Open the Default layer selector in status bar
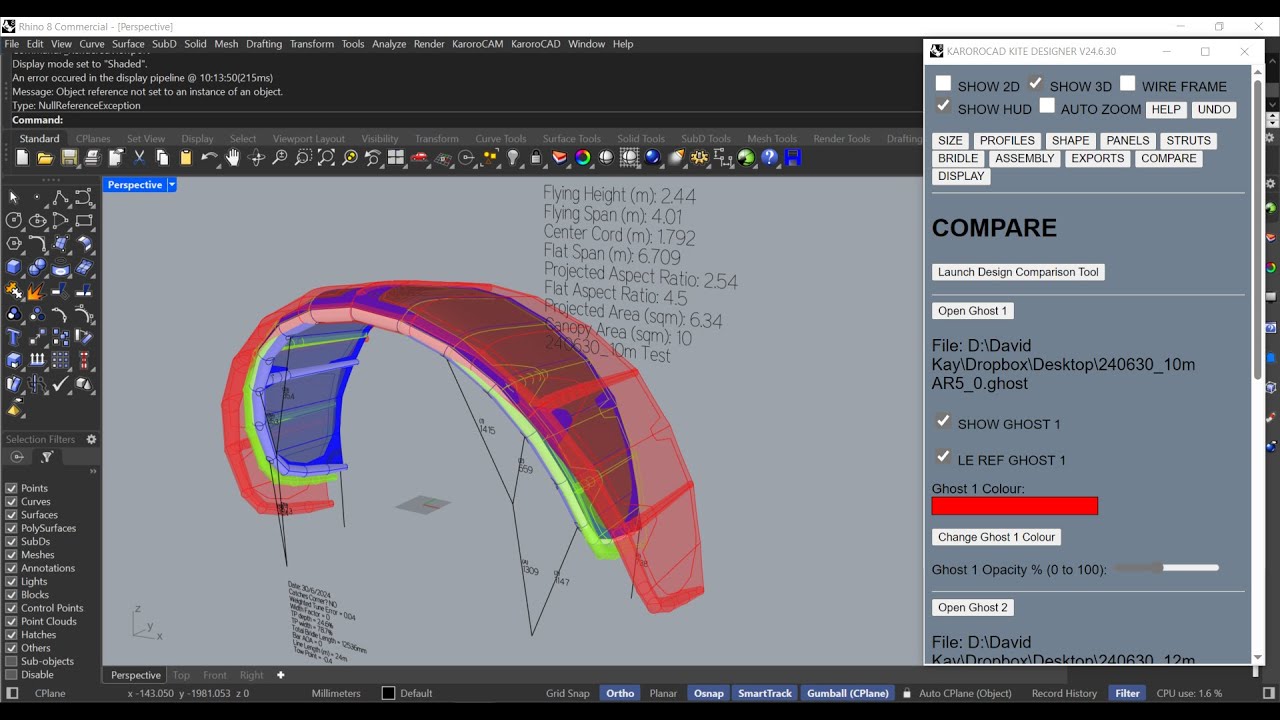 coord(408,693)
